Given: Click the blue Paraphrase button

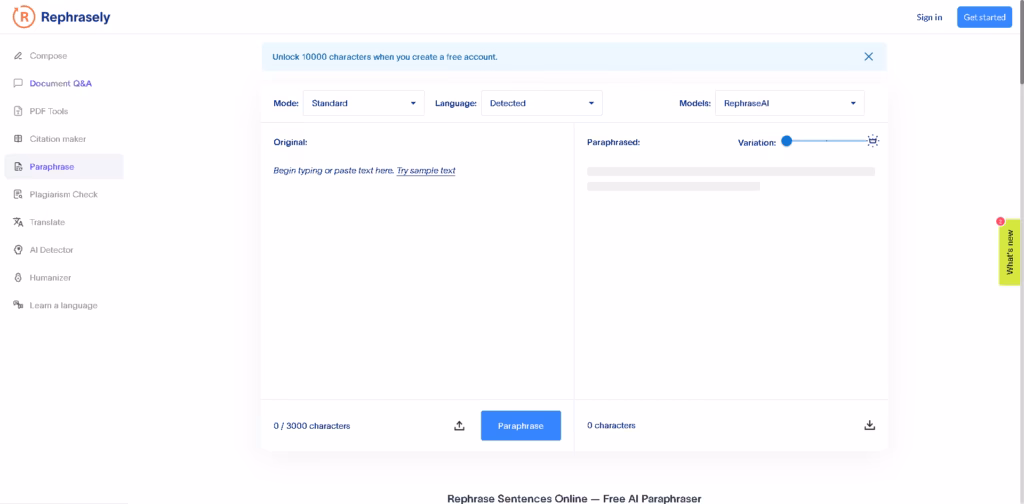Looking at the screenshot, I should [521, 426].
